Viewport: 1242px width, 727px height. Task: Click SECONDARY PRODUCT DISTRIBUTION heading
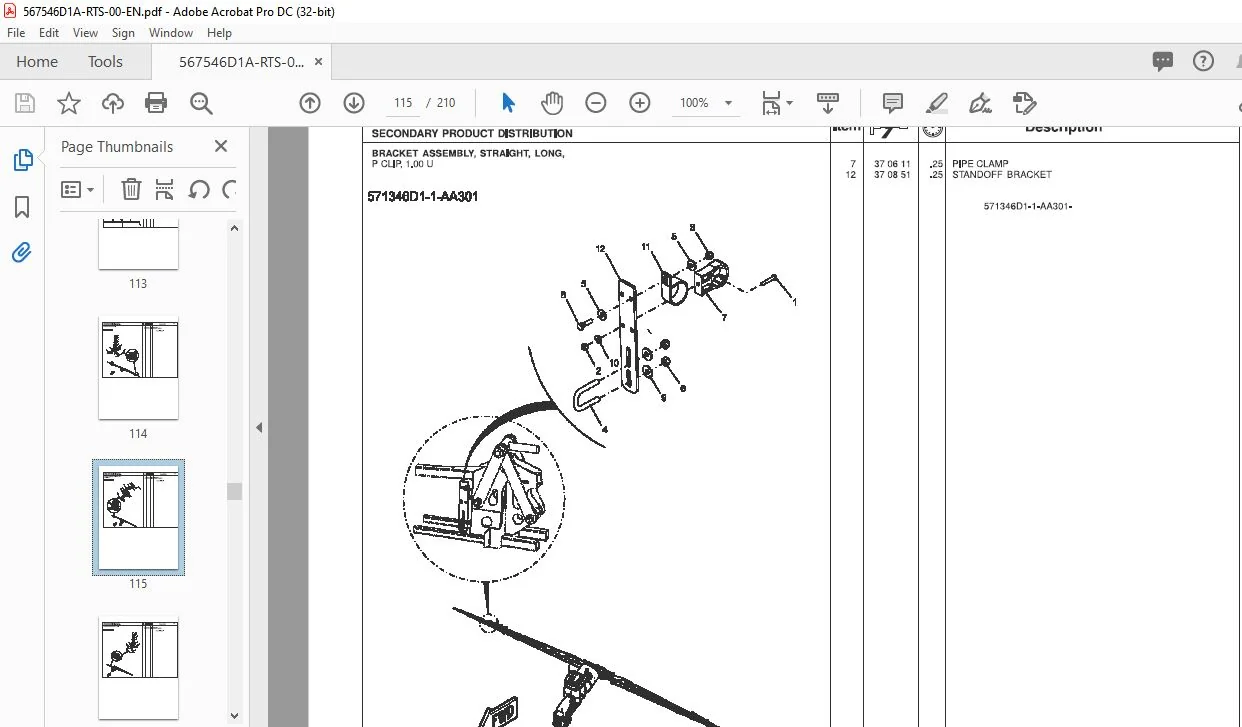472,133
